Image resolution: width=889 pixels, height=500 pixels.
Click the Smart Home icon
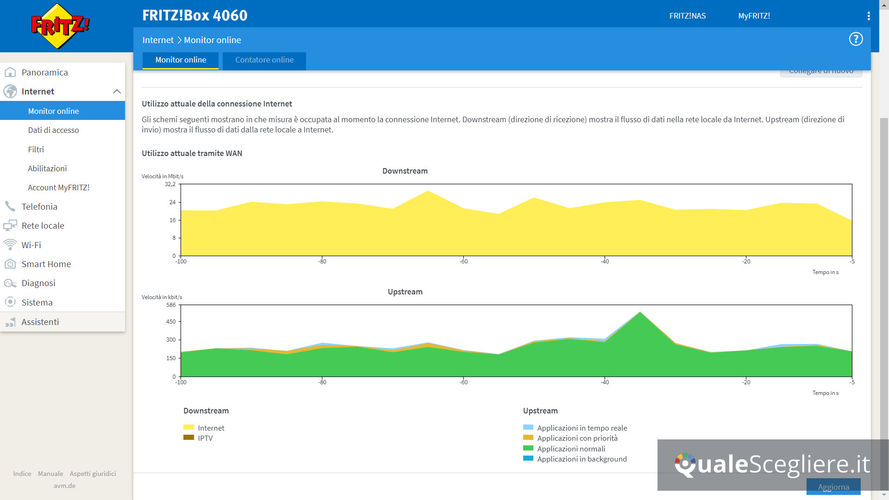11,264
